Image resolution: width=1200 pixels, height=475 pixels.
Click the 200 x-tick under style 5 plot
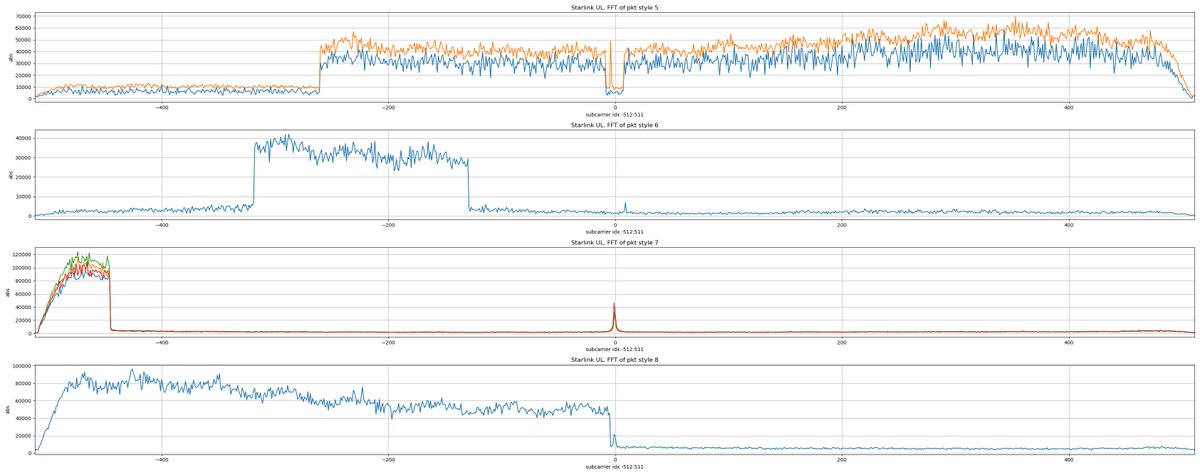click(842, 106)
